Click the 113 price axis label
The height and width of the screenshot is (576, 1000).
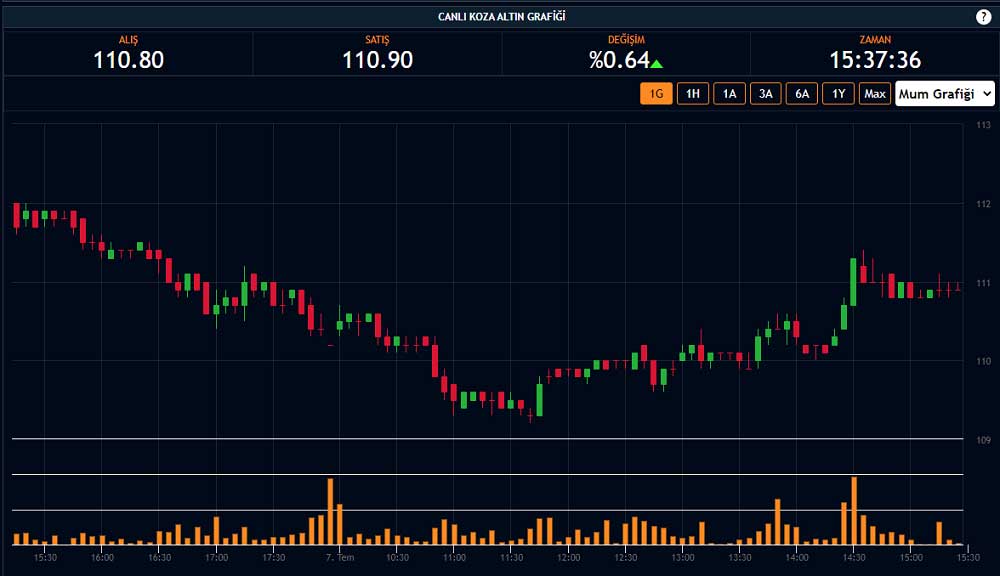pos(983,125)
